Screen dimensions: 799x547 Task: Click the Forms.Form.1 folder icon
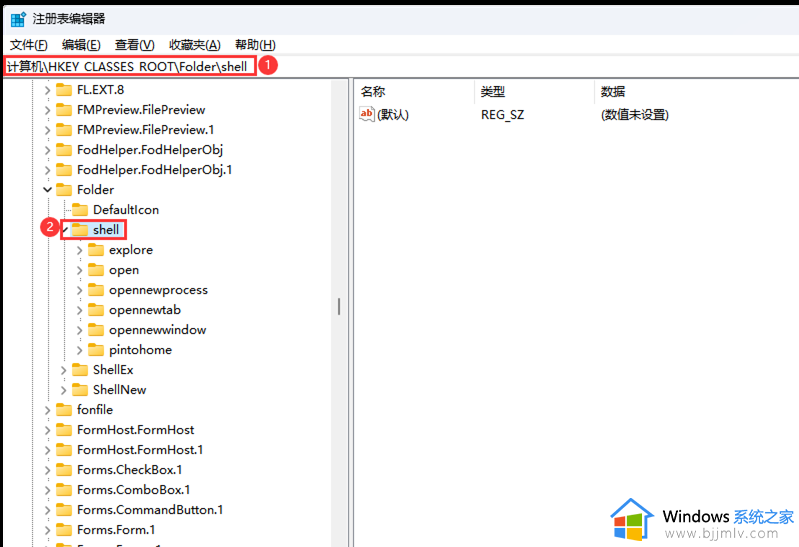coord(64,529)
